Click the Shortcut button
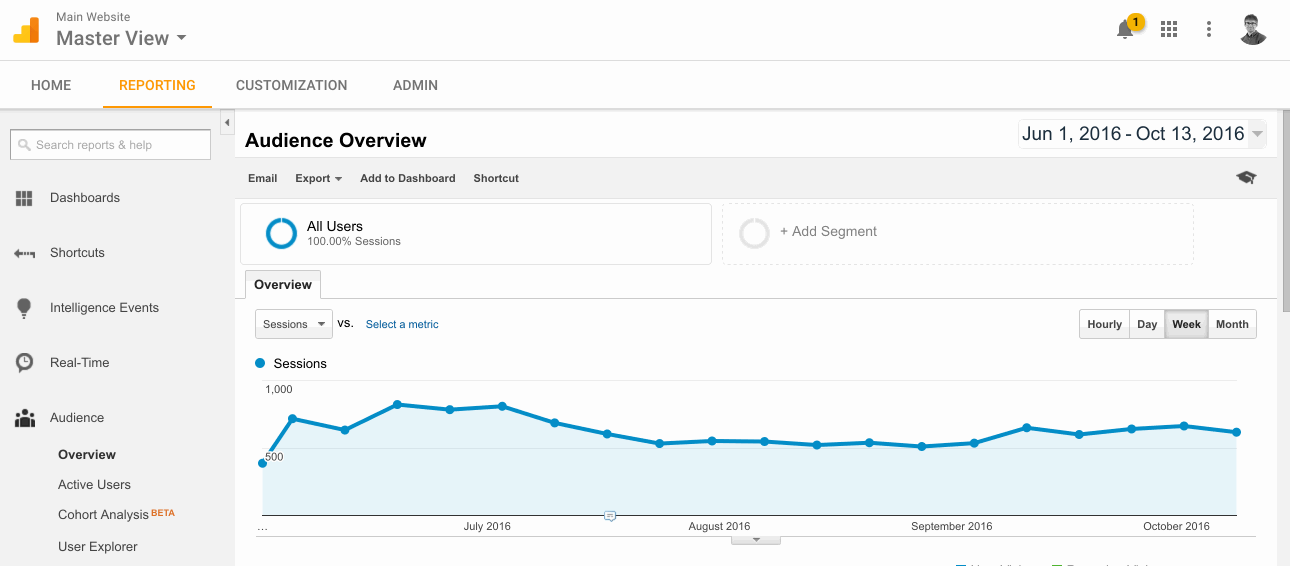 [x=496, y=178]
